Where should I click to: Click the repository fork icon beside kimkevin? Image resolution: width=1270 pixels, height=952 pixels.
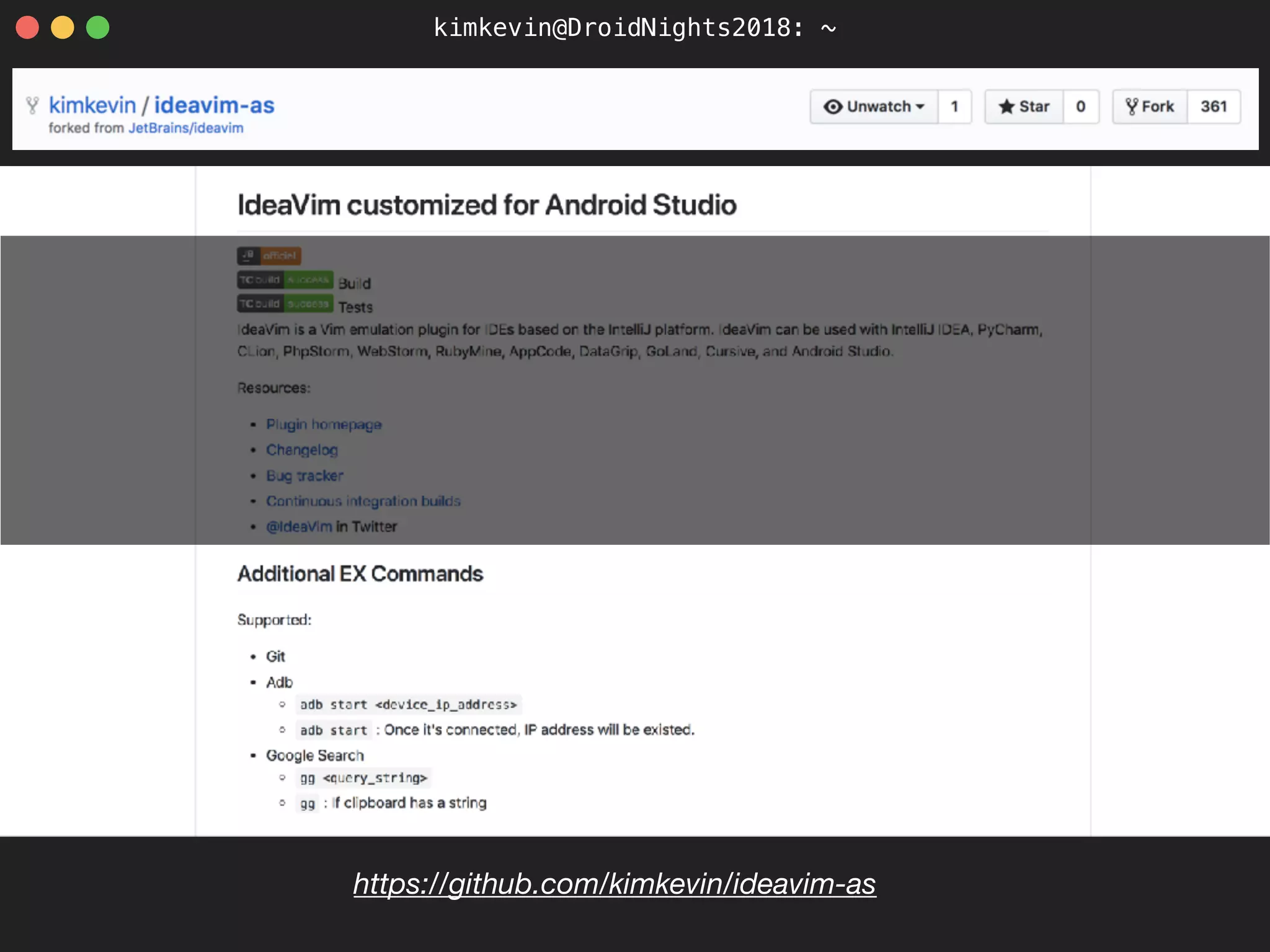tap(32, 105)
